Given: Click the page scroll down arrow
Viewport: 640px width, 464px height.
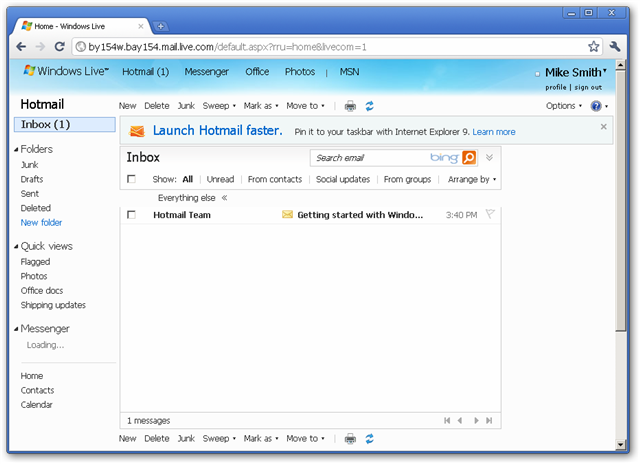Looking at the screenshot, I should coord(620,444).
